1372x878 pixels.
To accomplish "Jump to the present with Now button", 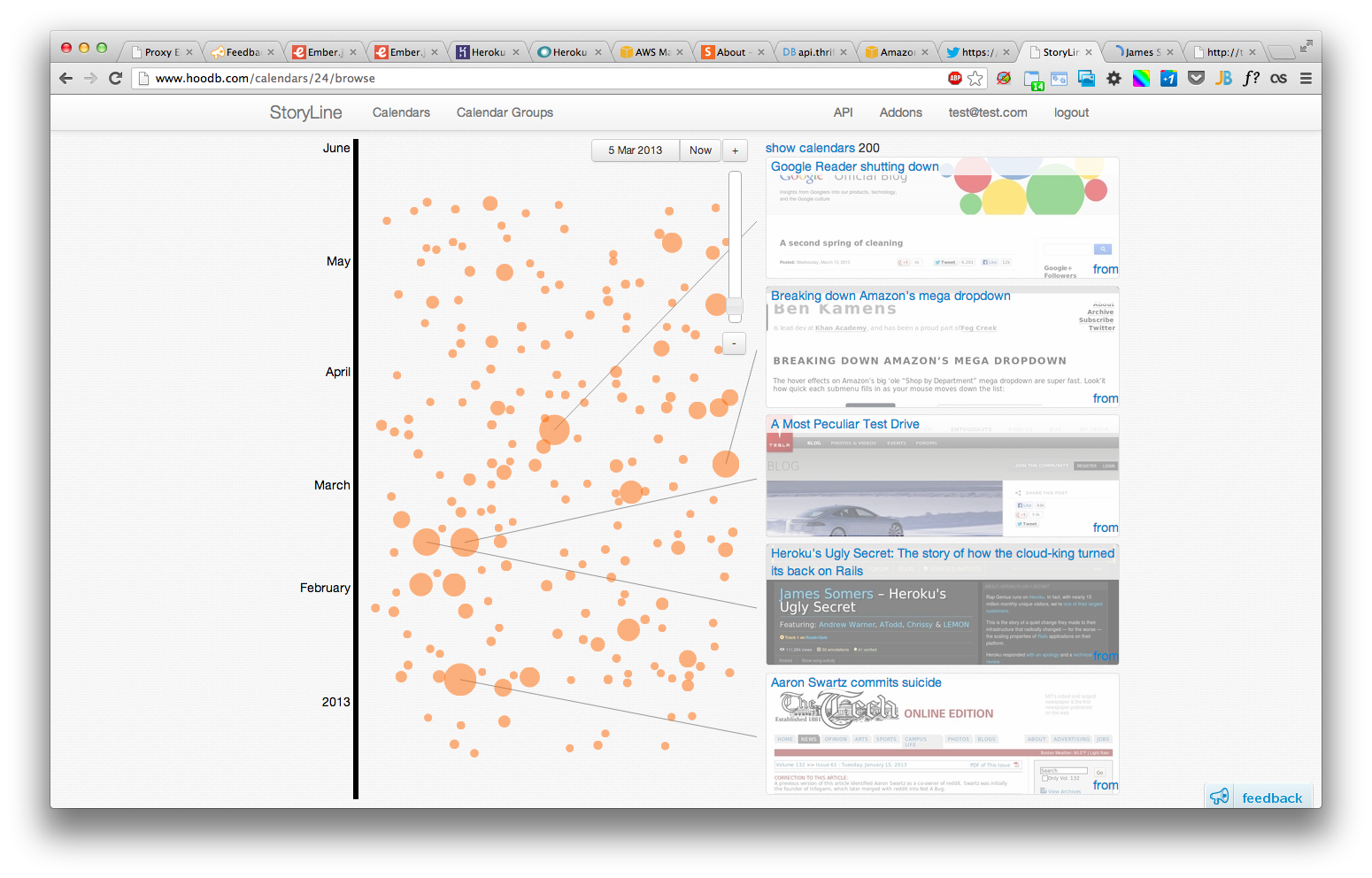I will 700,150.
